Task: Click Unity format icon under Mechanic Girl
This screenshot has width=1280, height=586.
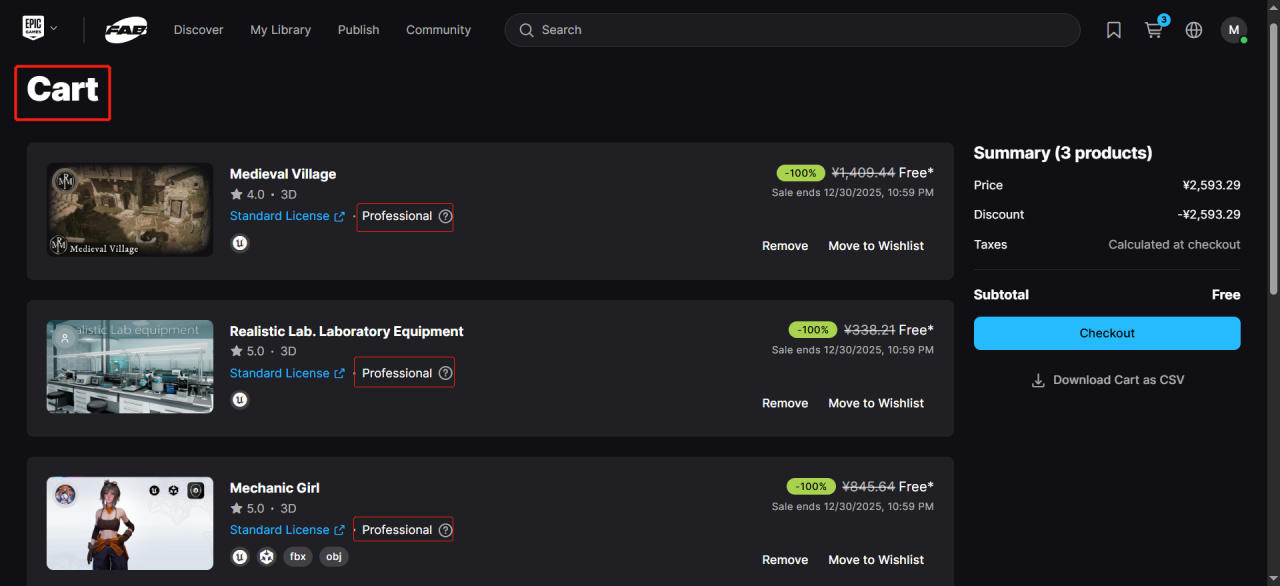Action: pyautogui.click(x=267, y=557)
